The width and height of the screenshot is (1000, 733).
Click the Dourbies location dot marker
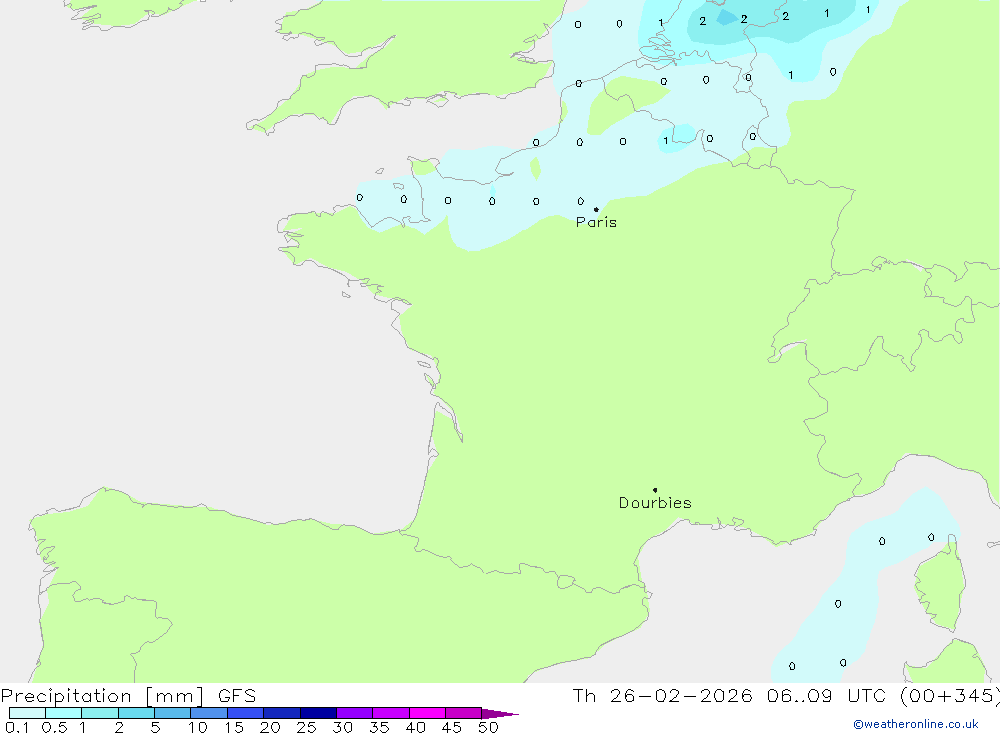[655, 490]
